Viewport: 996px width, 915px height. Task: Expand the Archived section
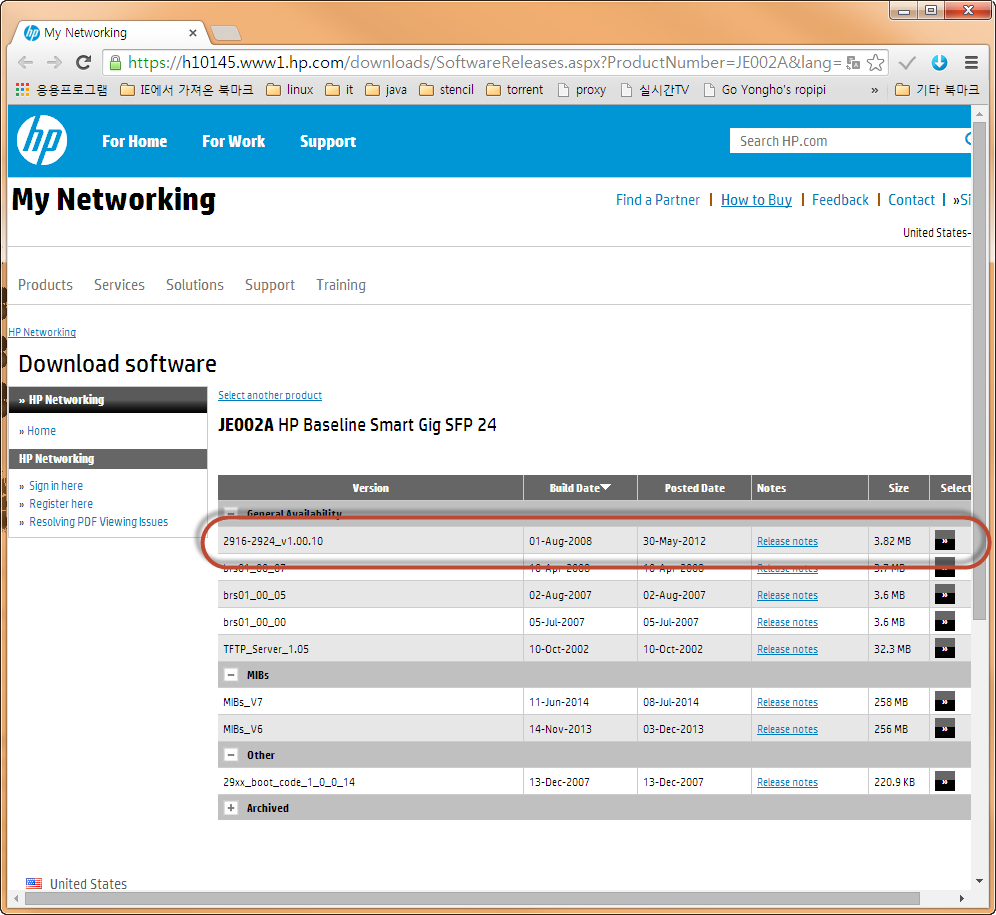(231, 808)
